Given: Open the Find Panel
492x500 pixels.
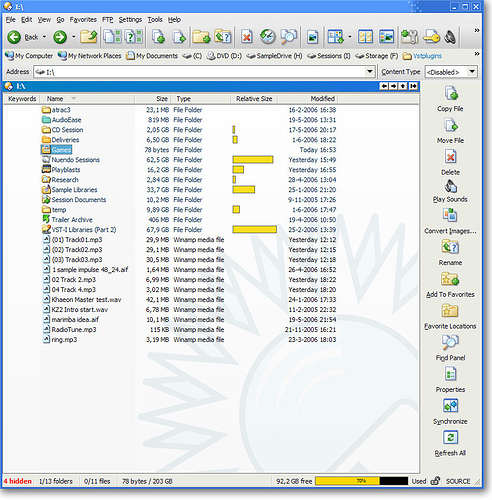Looking at the screenshot, I should tap(450, 342).
